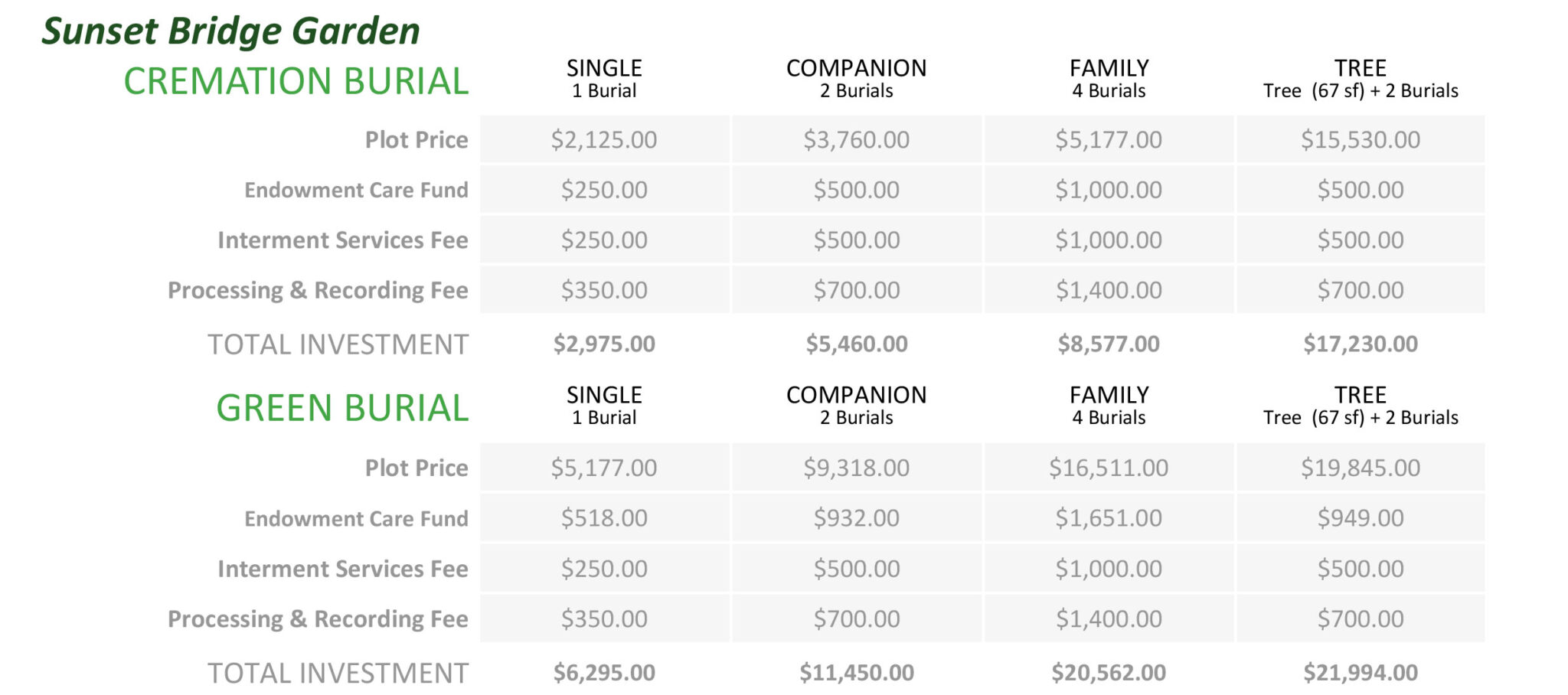
Task: Select the $518.00 endowment care fund cell
Action: pos(604,518)
